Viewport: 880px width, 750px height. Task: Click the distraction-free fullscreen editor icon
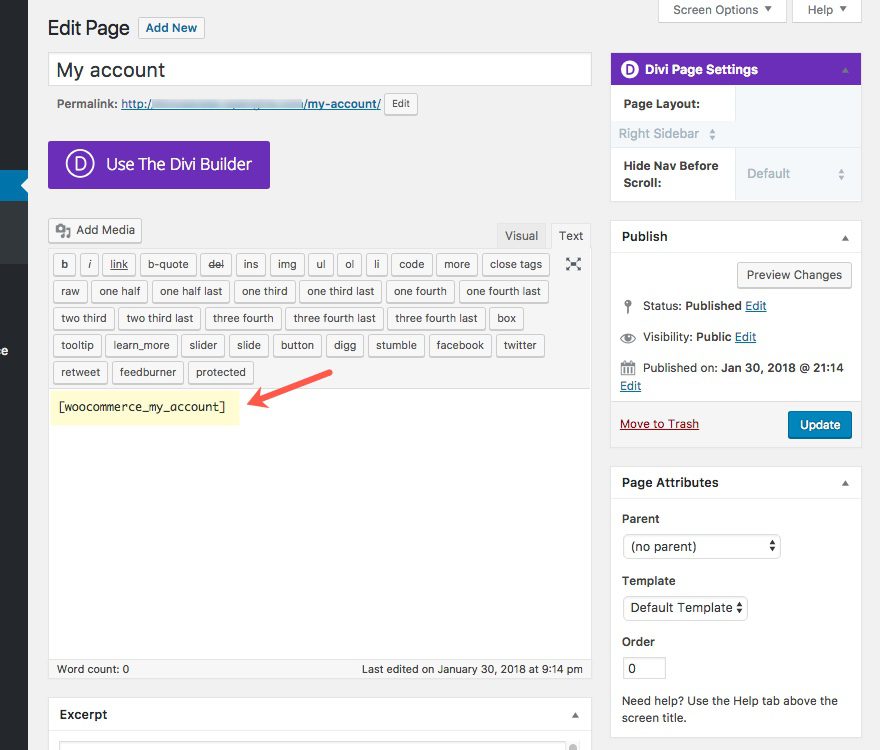(x=573, y=264)
